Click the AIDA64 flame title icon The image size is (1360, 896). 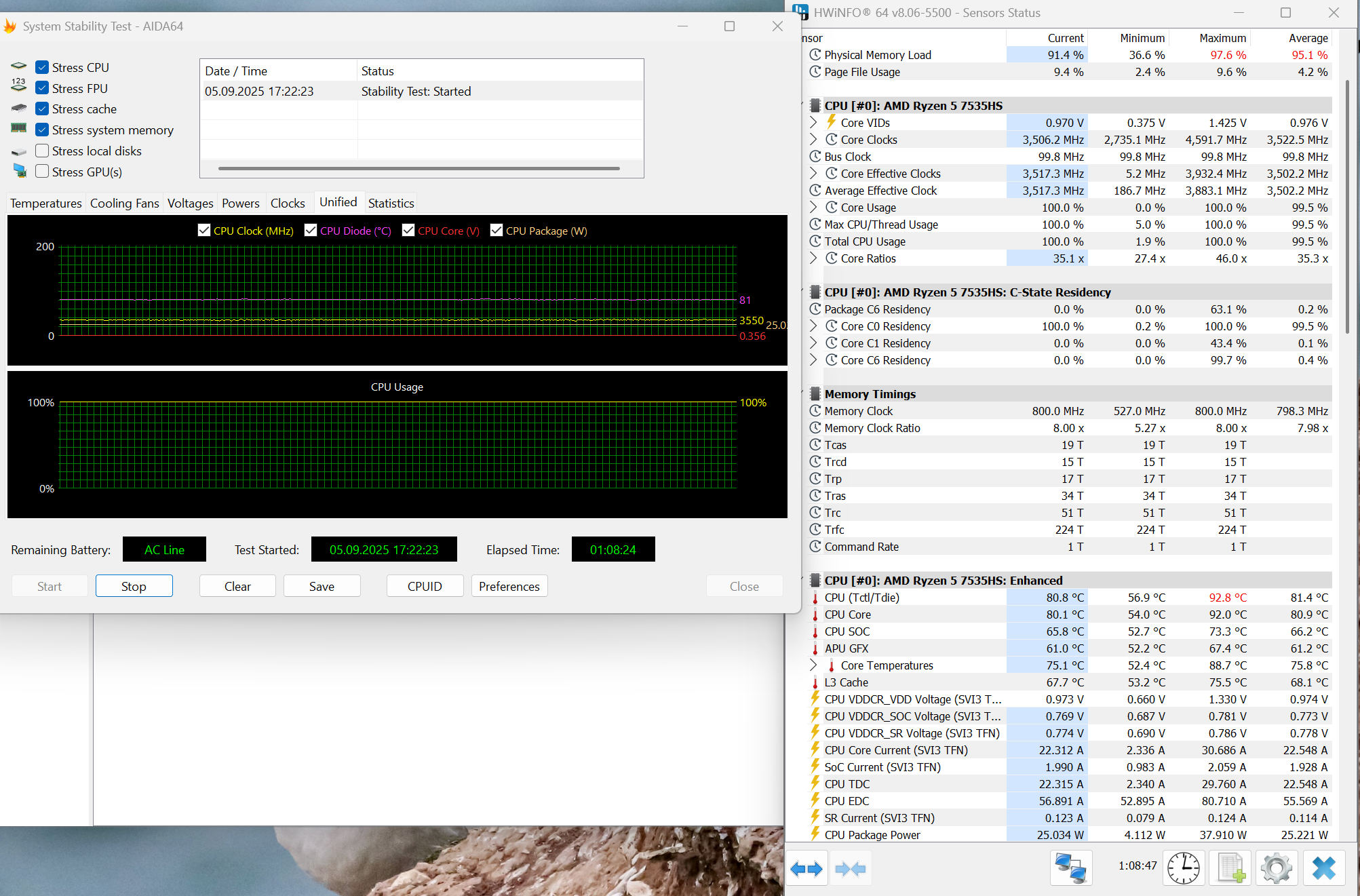(x=9, y=26)
